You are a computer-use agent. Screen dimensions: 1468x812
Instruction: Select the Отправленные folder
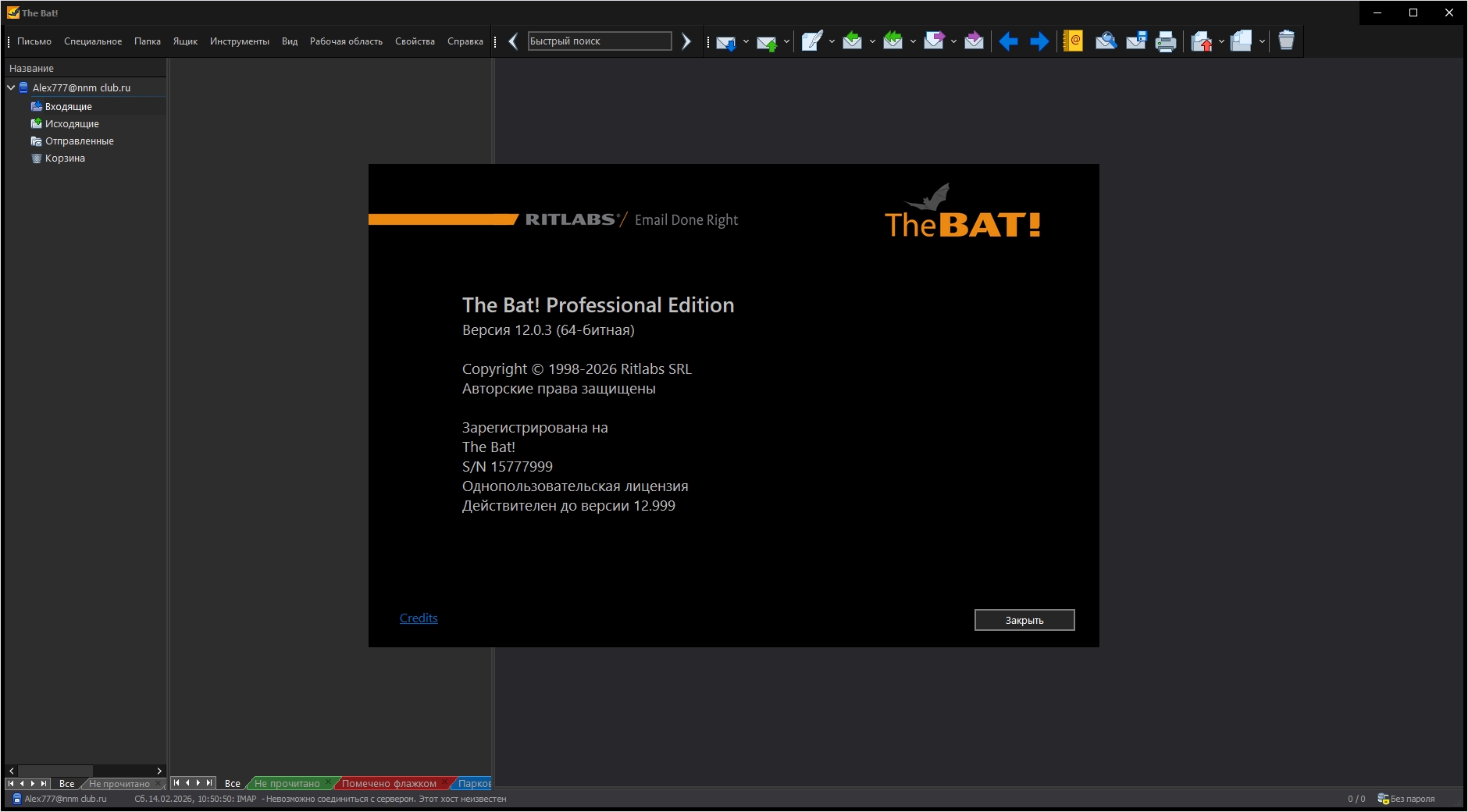(x=79, y=141)
